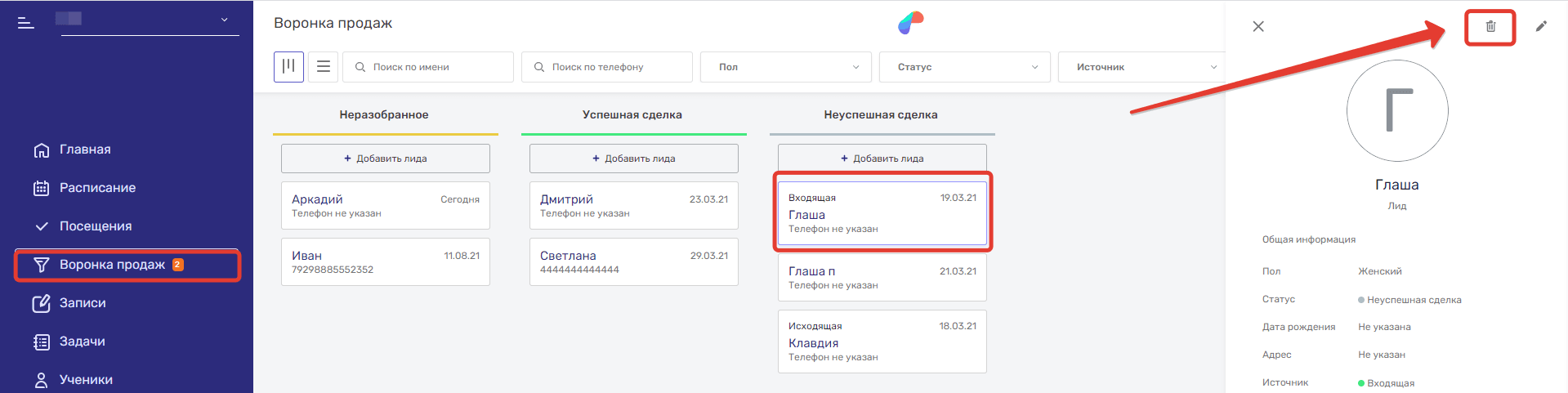
Task: Click the pencil edit icon
Action: (x=1541, y=26)
